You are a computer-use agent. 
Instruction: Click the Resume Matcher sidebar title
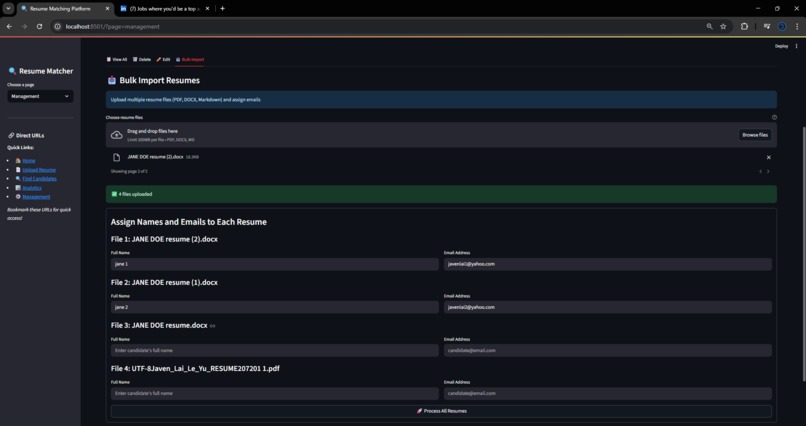(x=46, y=71)
